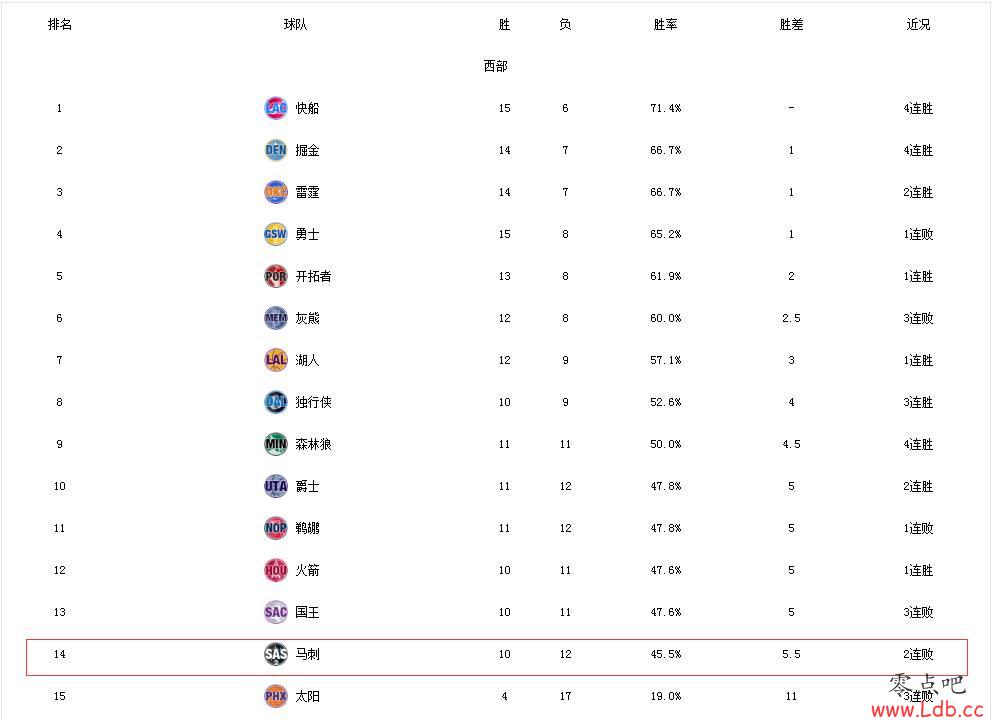Click the LAC Clippers team logo
The height and width of the screenshot is (720, 993).
click(275, 108)
